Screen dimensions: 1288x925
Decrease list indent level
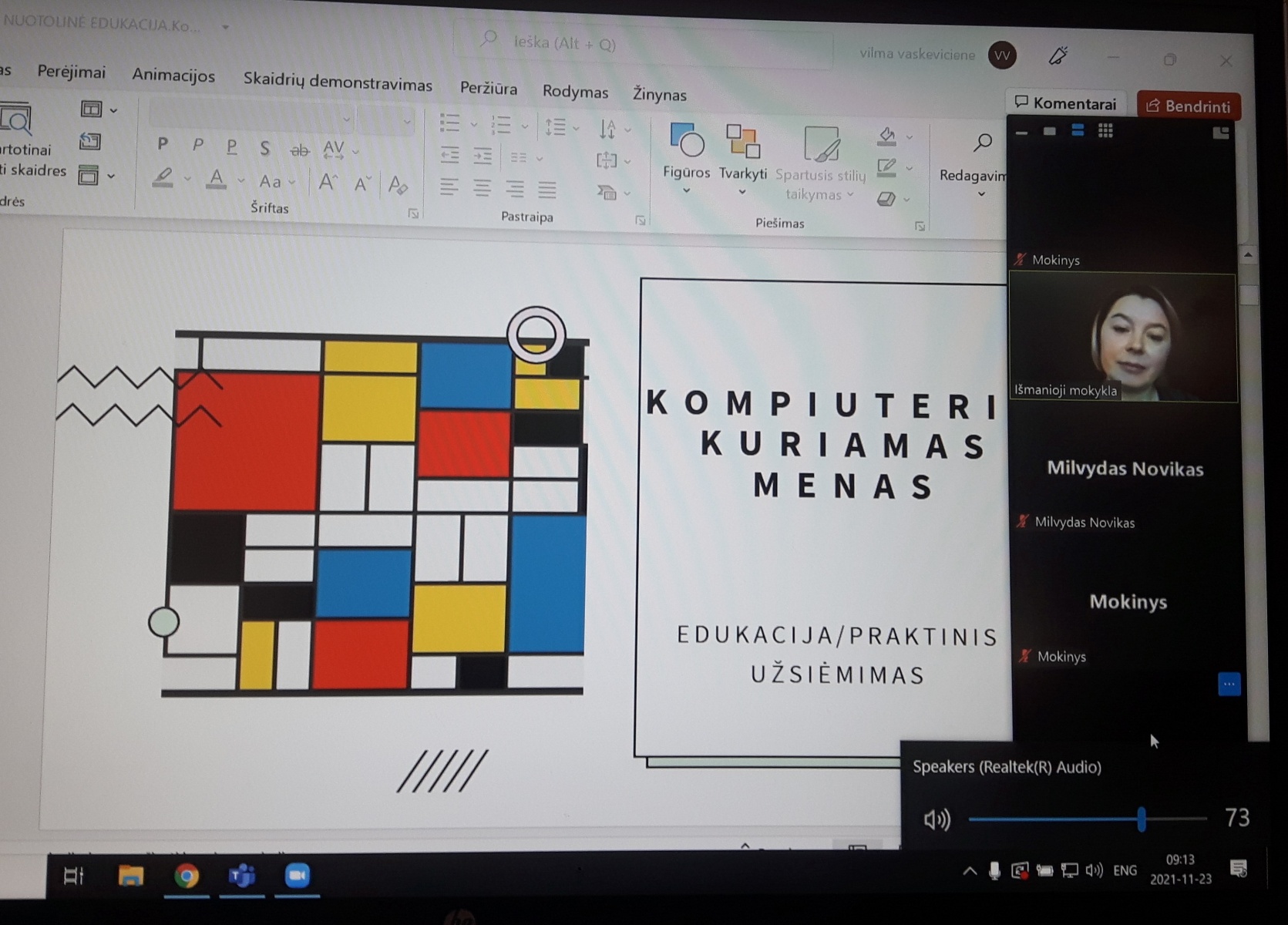pos(449,156)
